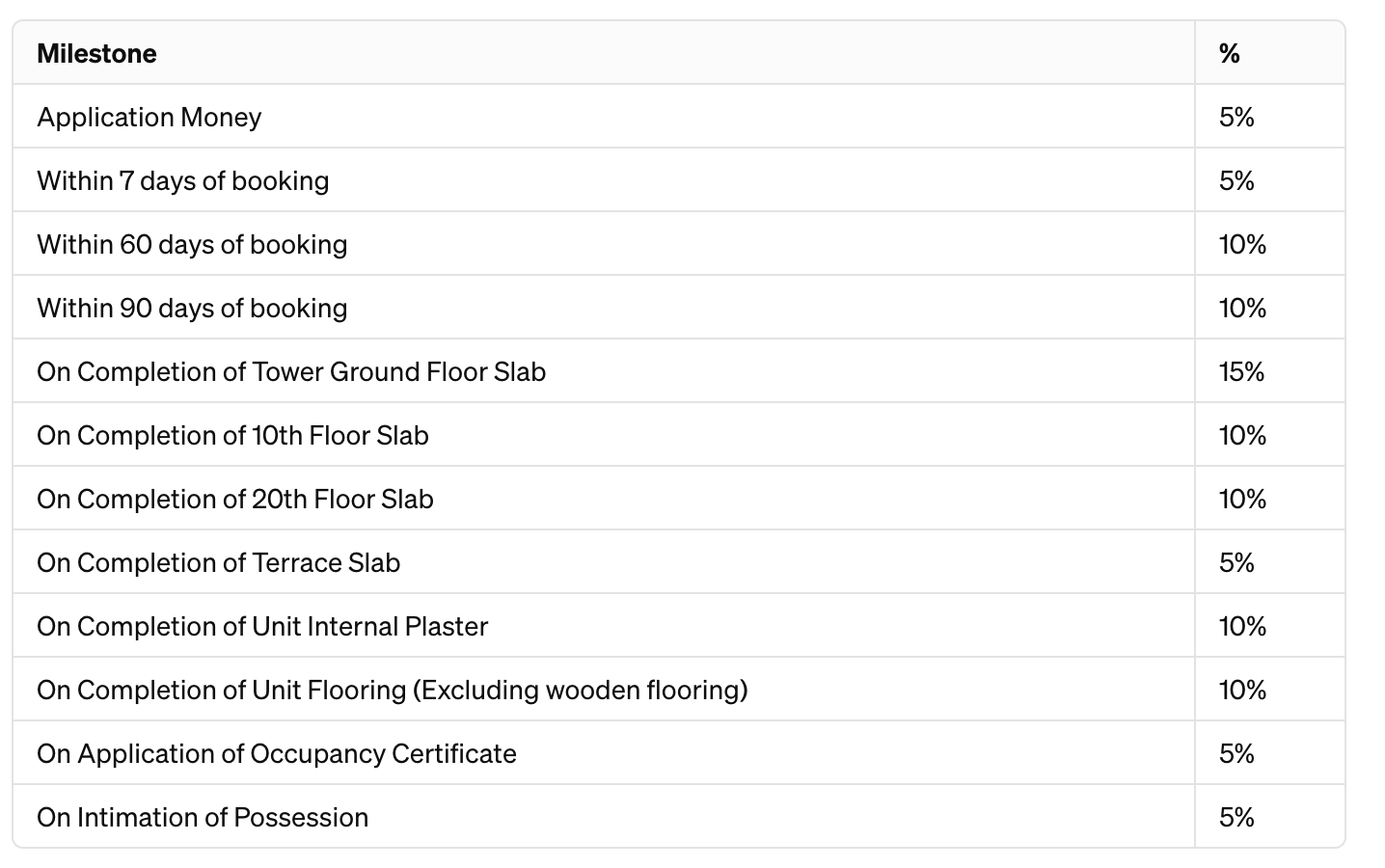Select On Completion of Tower Ground Floor Slab
The width and height of the screenshot is (1385, 868).
[x=291, y=372]
